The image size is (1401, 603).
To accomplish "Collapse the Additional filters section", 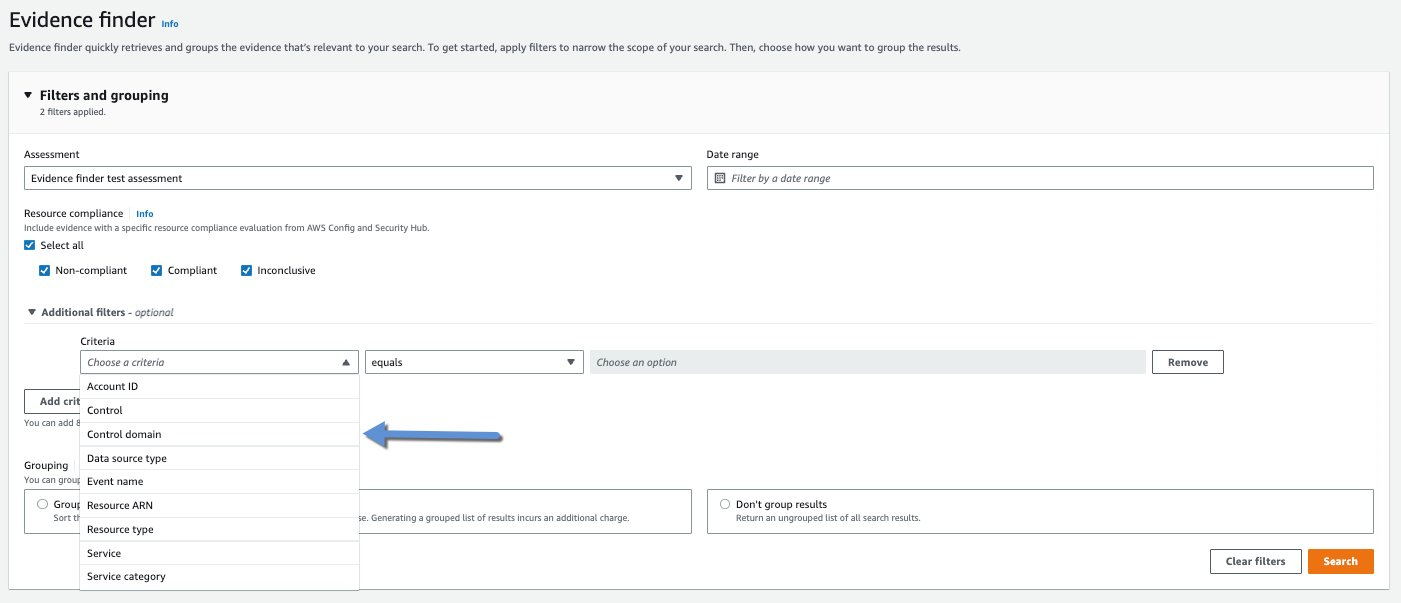I will point(31,311).
